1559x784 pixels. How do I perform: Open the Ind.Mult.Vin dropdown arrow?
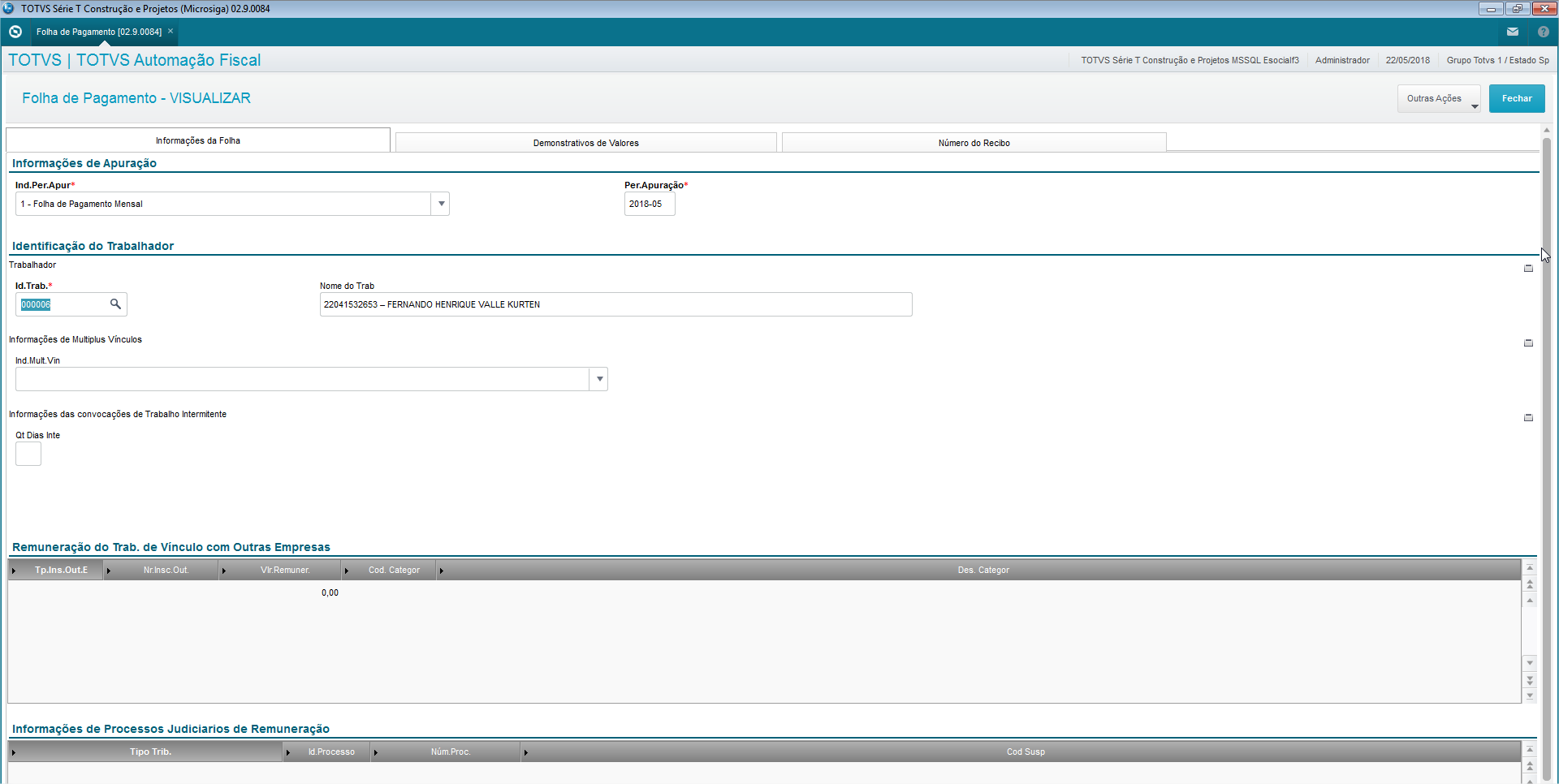pyautogui.click(x=599, y=379)
